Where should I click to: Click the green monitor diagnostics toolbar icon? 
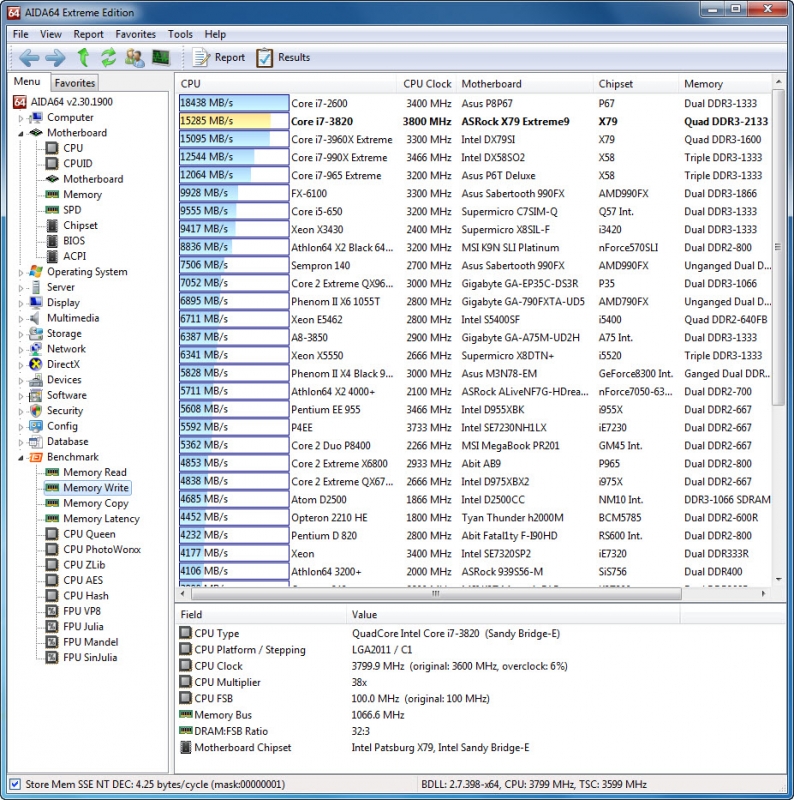click(x=161, y=57)
